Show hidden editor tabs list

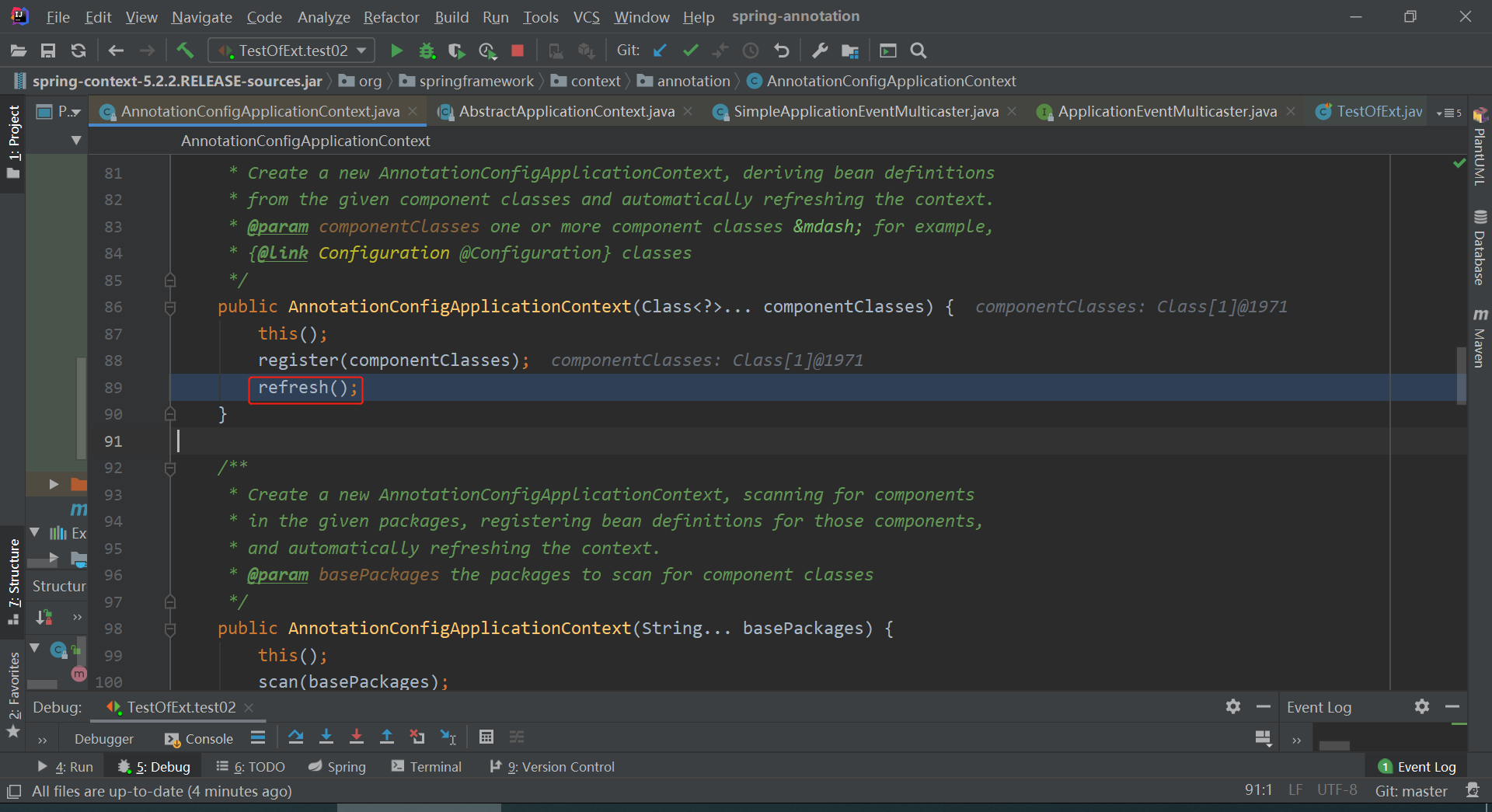pos(1448,112)
